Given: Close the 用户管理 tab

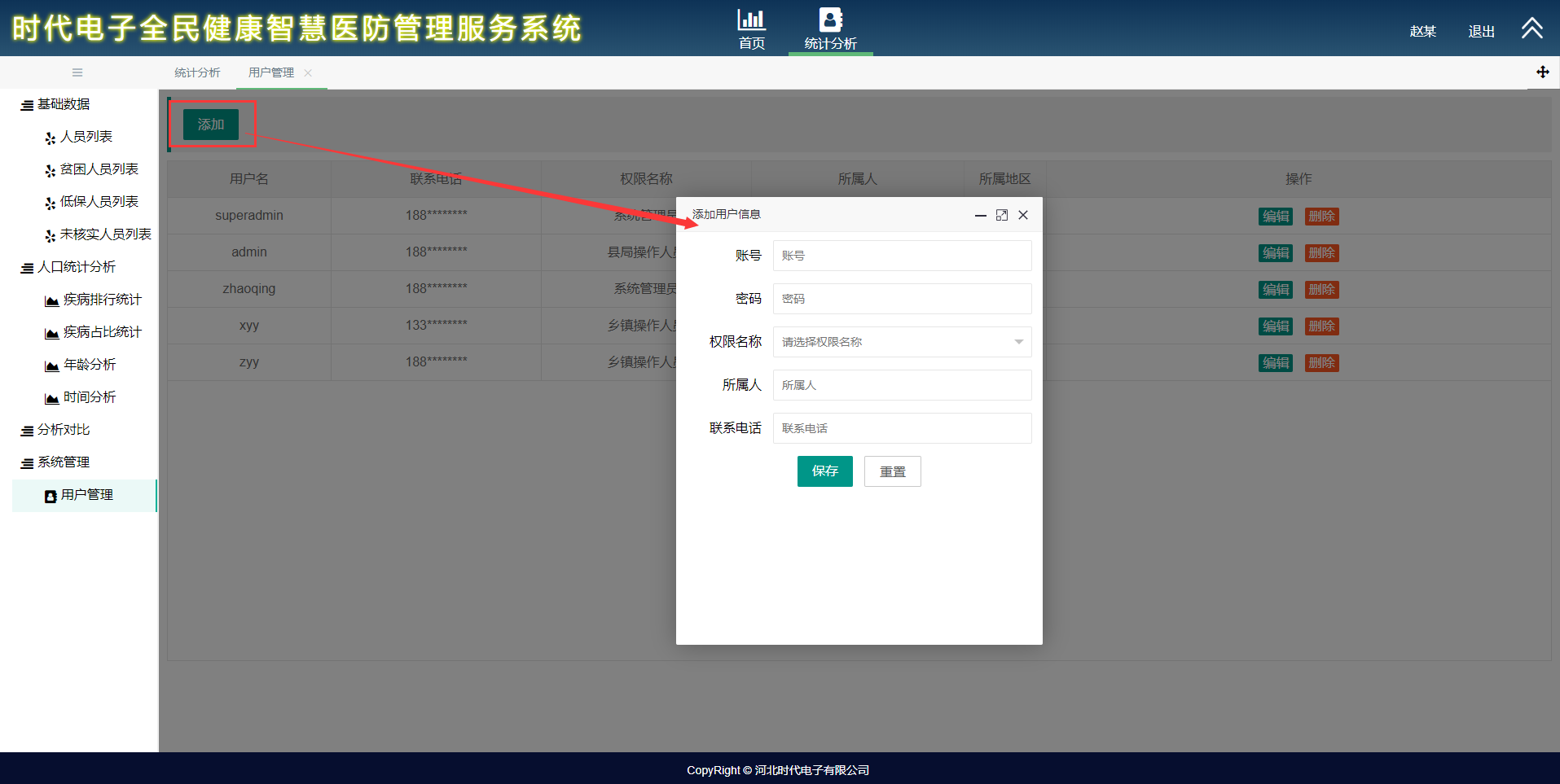Looking at the screenshot, I should click(308, 72).
